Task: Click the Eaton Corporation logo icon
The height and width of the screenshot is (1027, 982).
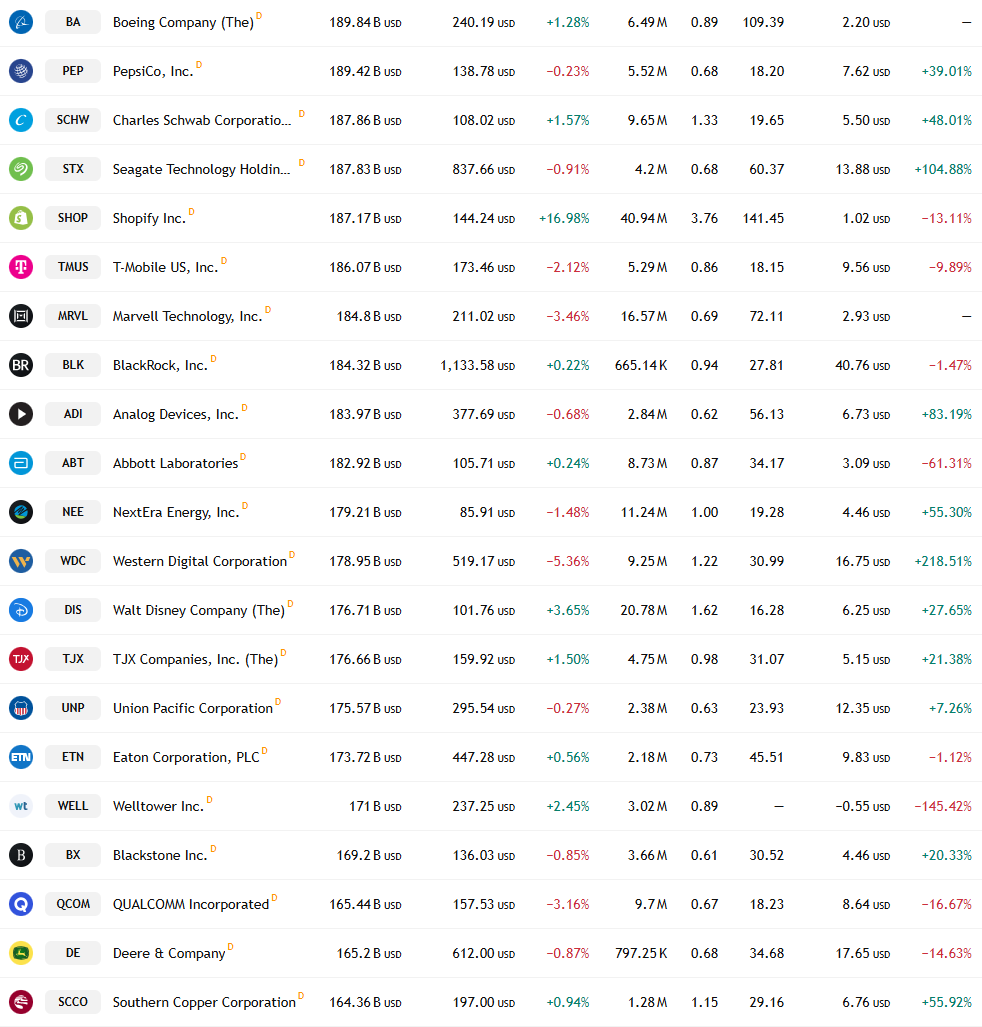Action: [x=21, y=757]
